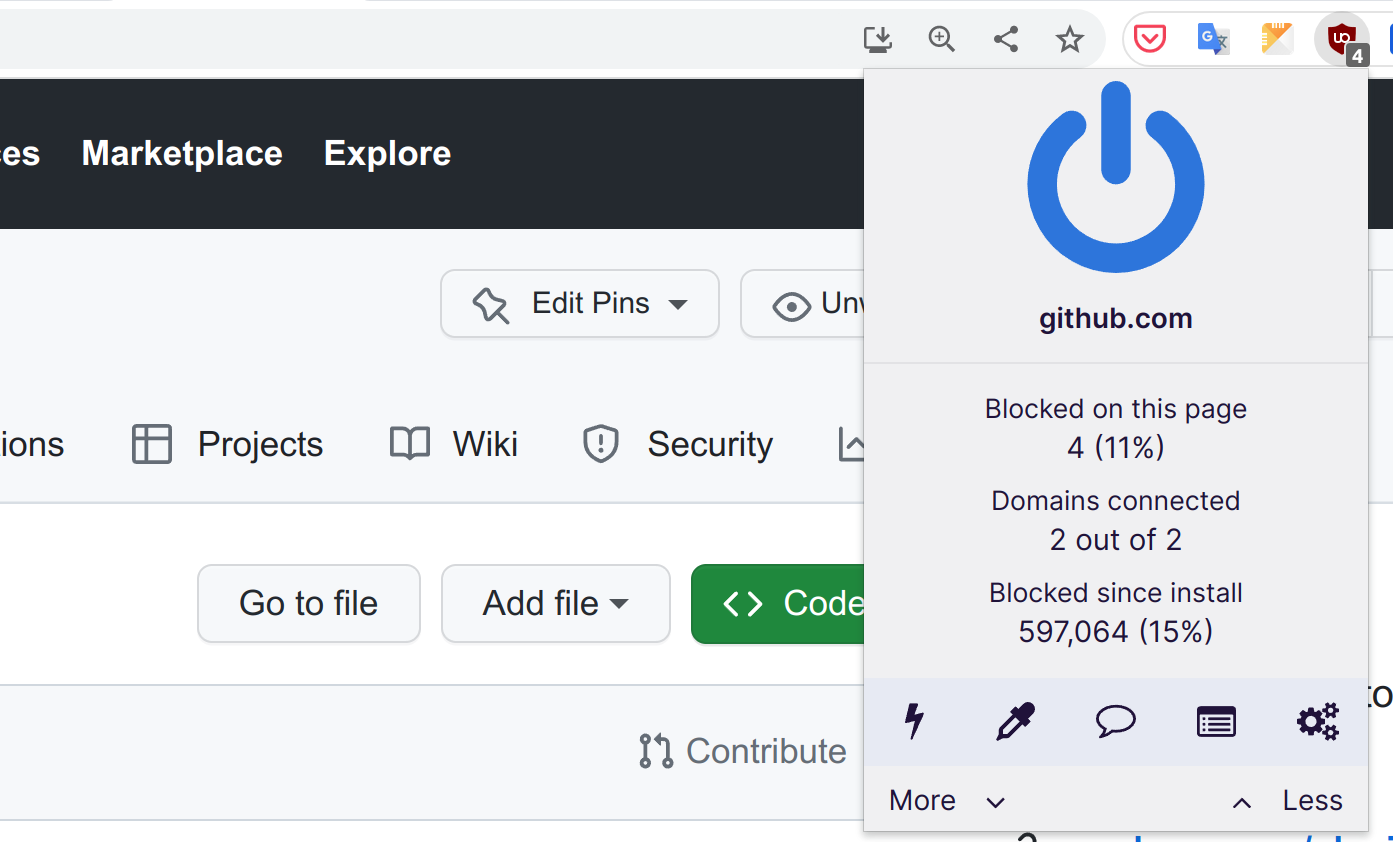Click the 2 out of 2 domains value

(1116, 540)
